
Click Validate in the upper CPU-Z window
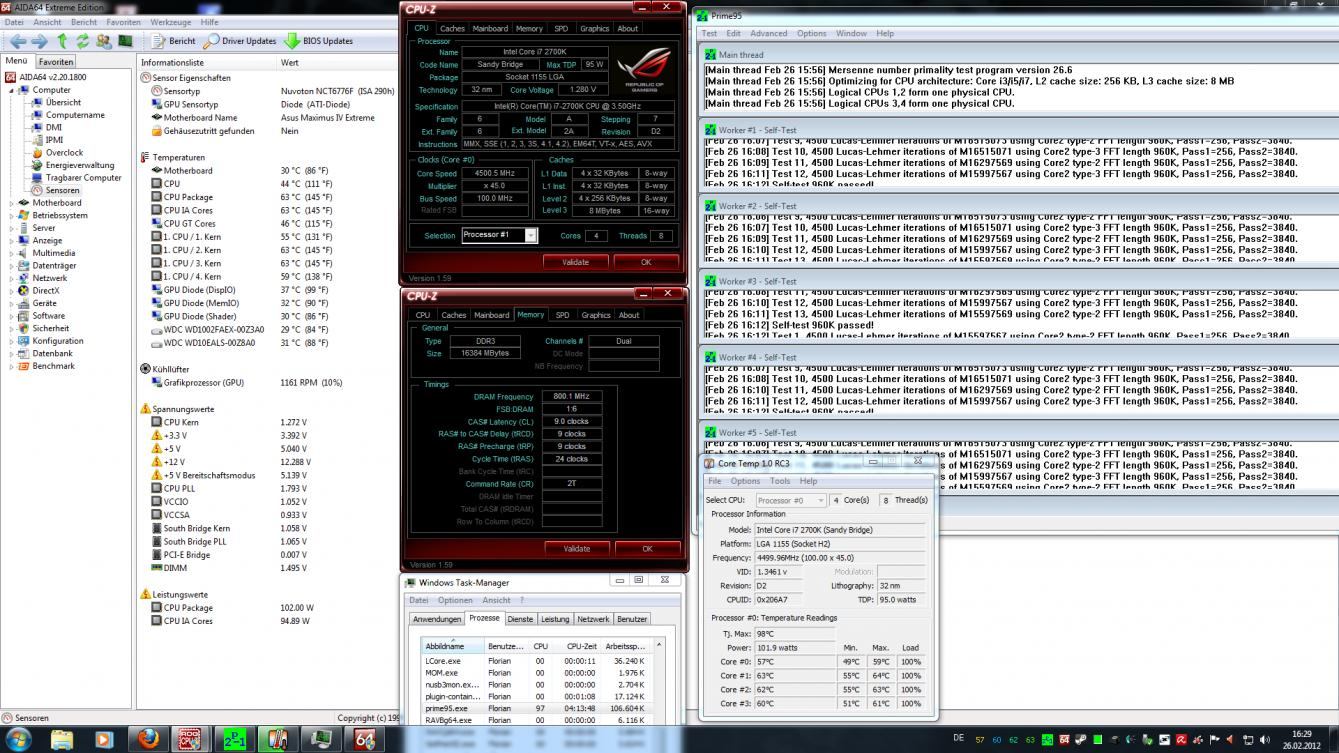pos(575,262)
